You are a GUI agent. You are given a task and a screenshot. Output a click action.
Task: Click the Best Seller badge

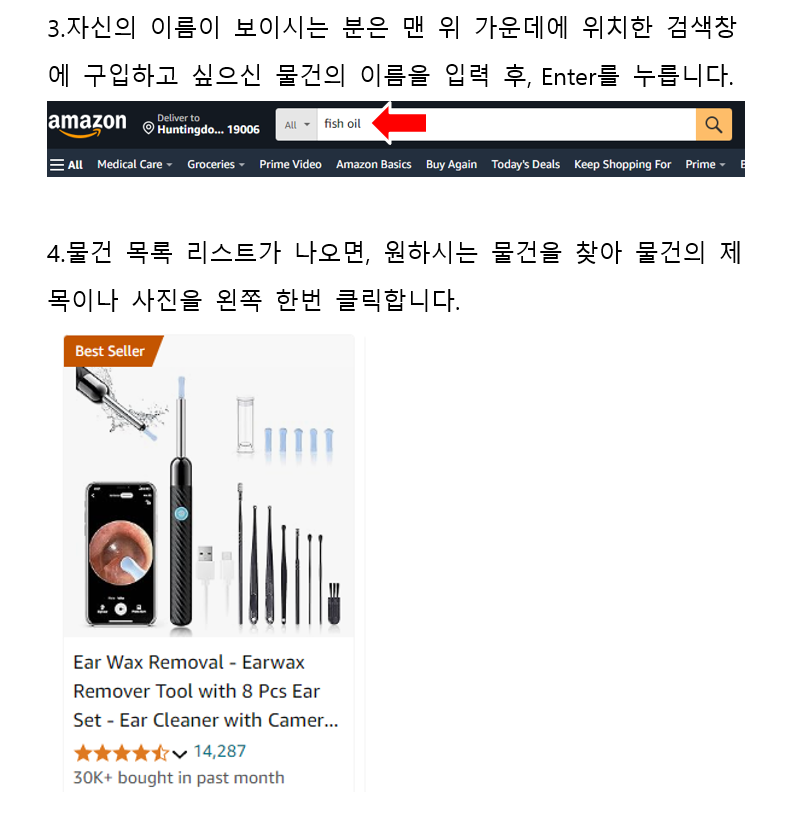click(x=110, y=351)
